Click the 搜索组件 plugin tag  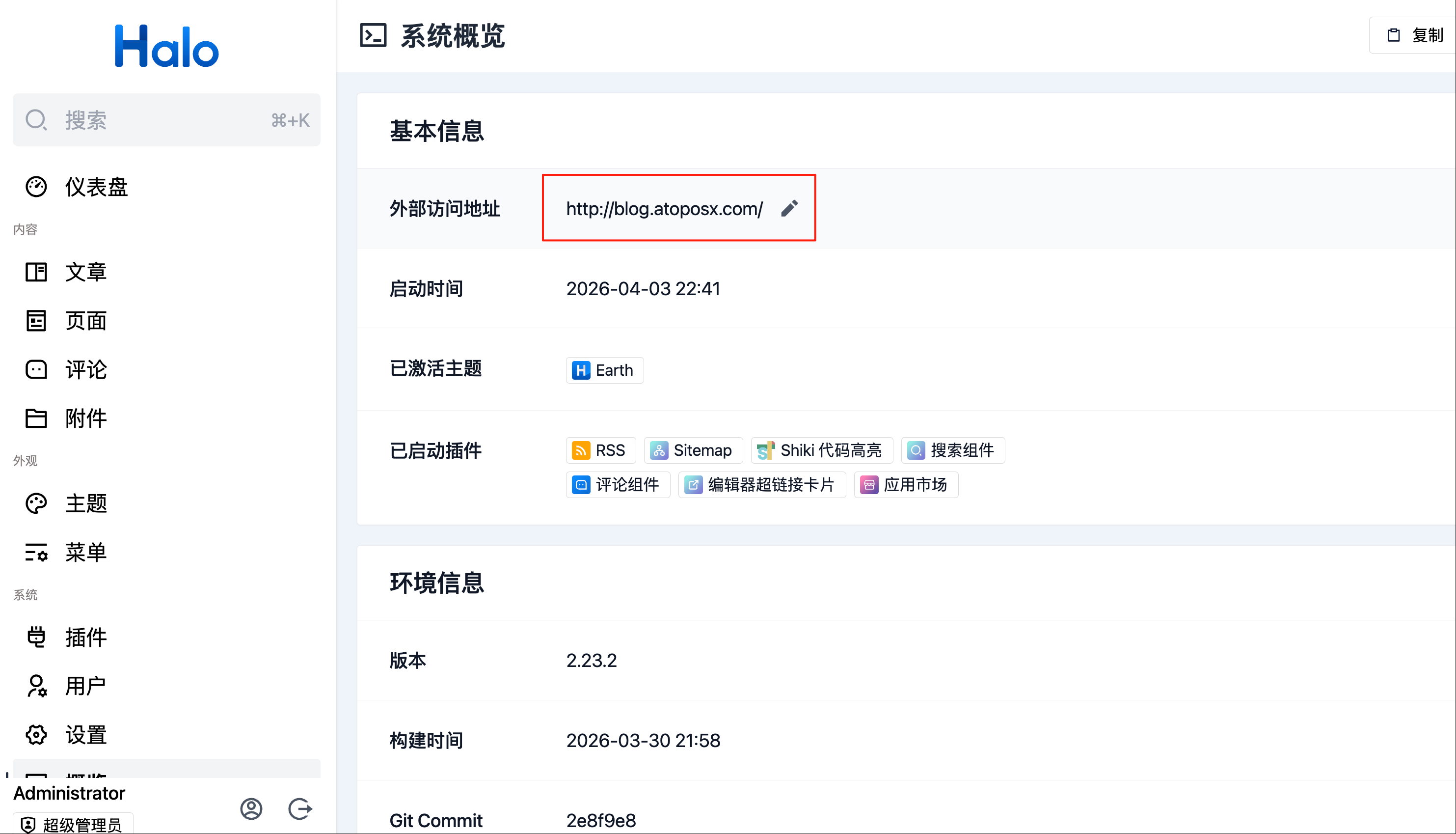[x=953, y=451]
